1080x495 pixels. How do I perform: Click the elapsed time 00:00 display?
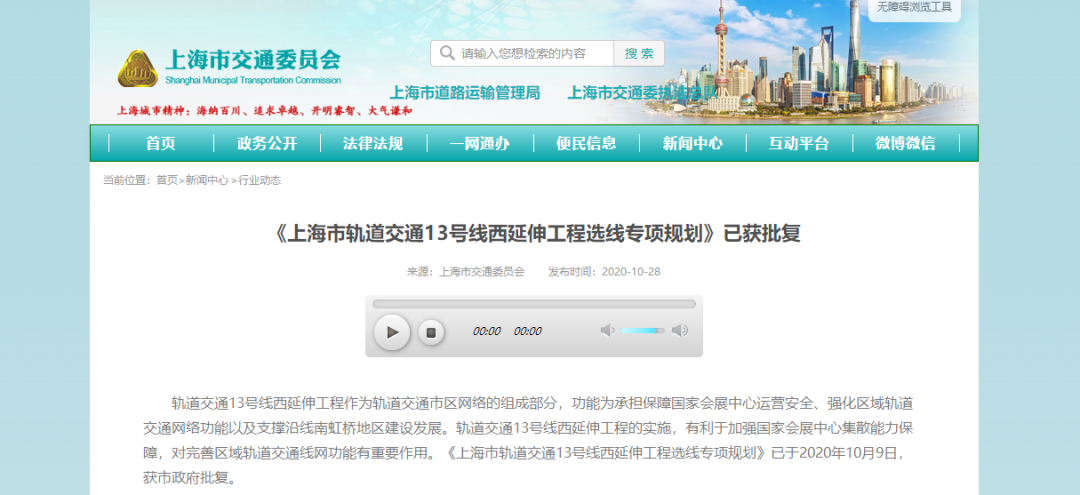click(x=486, y=331)
